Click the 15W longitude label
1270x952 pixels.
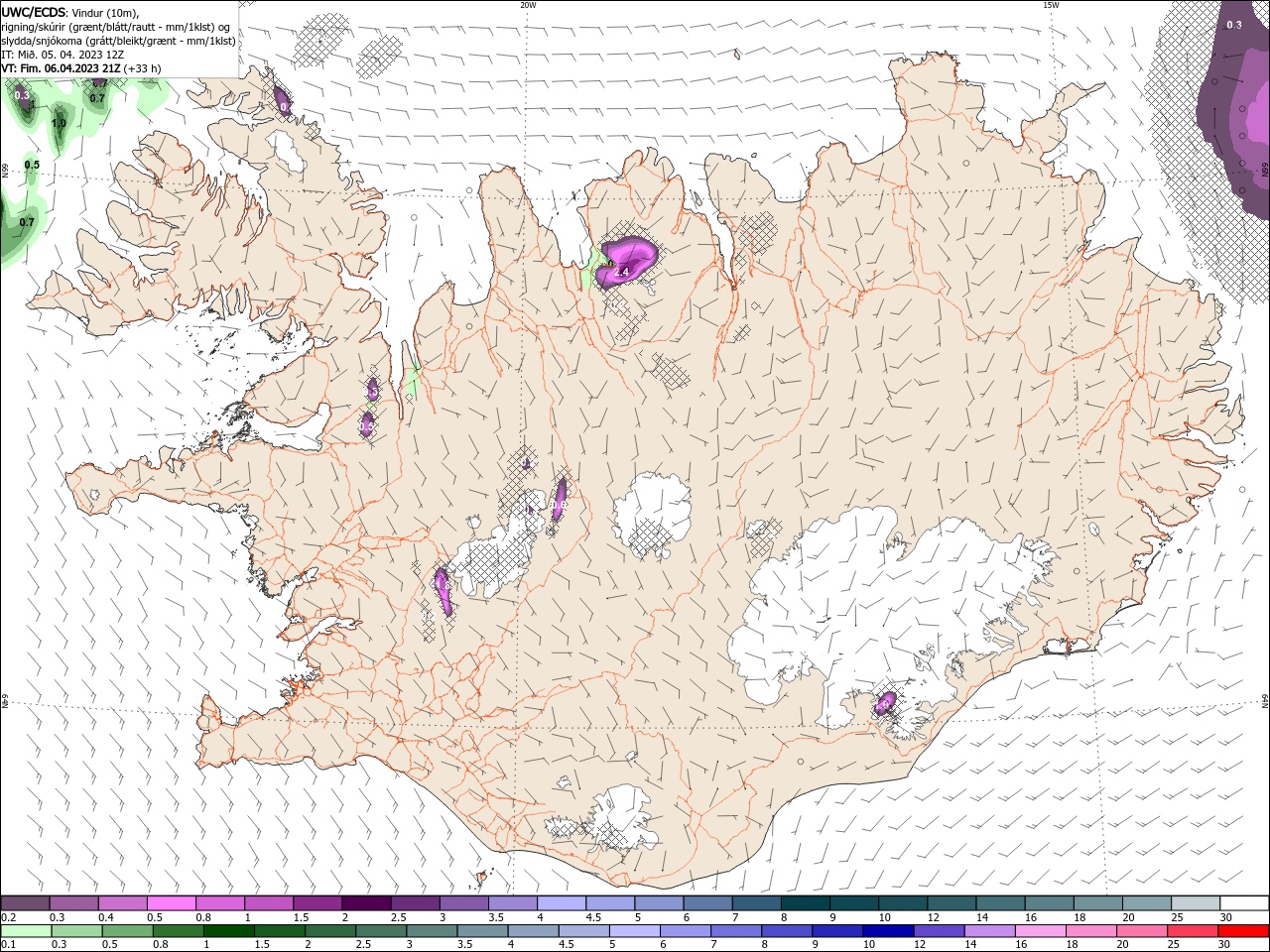(x=1051, y=5)
